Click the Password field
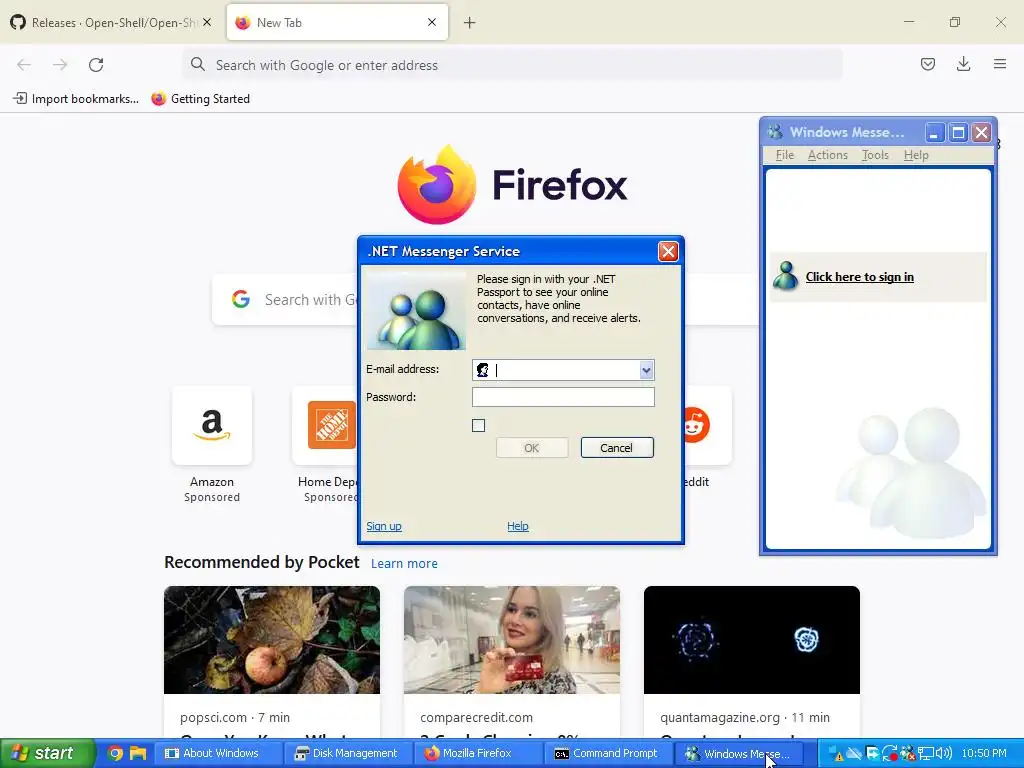 coord(563,396)
